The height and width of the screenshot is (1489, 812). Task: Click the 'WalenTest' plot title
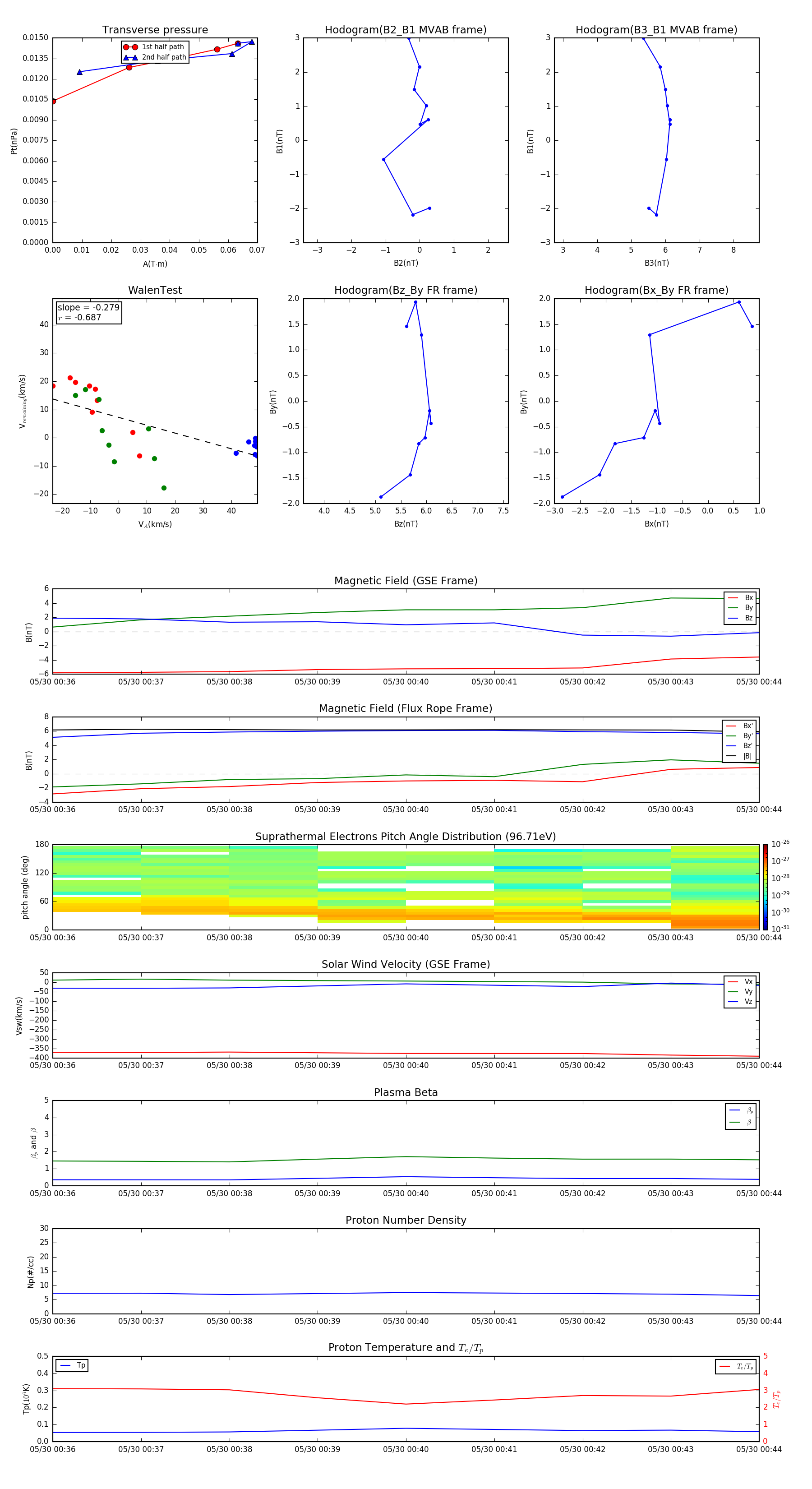[155, 290]
